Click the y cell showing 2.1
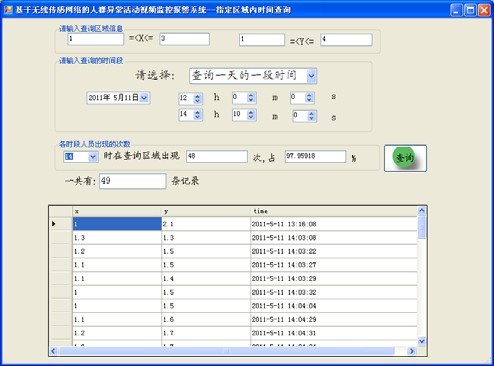The height and width of the screenshot is (366, 494). pos(206,224)
